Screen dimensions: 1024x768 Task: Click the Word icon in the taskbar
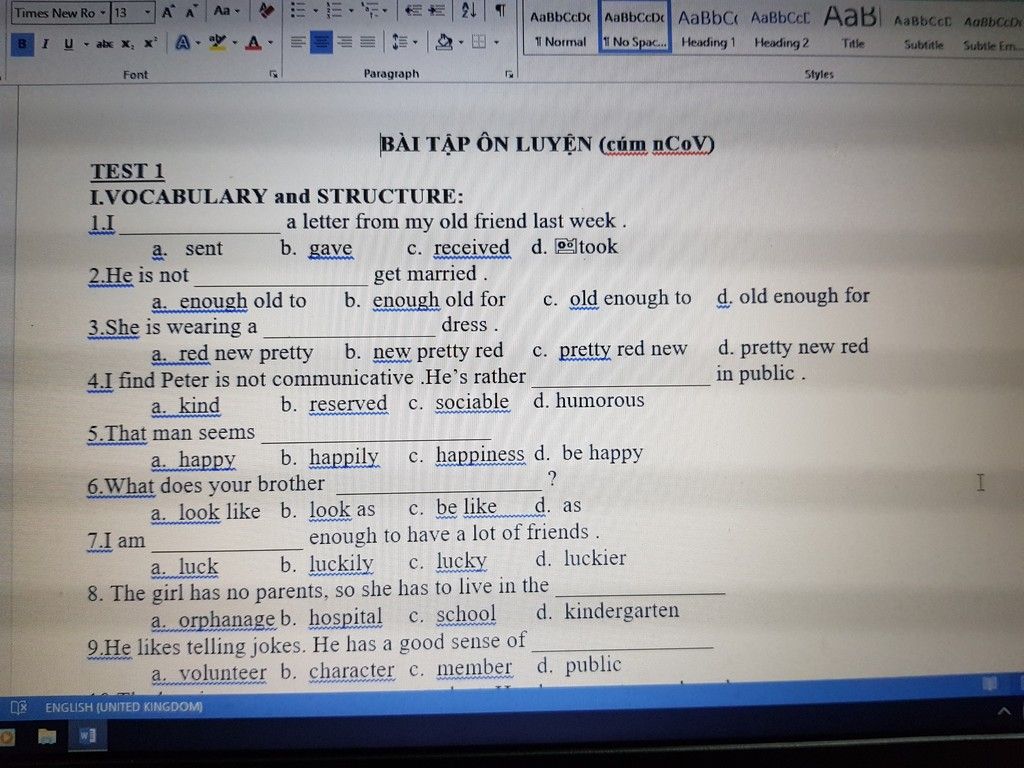[x=88, y=736]
